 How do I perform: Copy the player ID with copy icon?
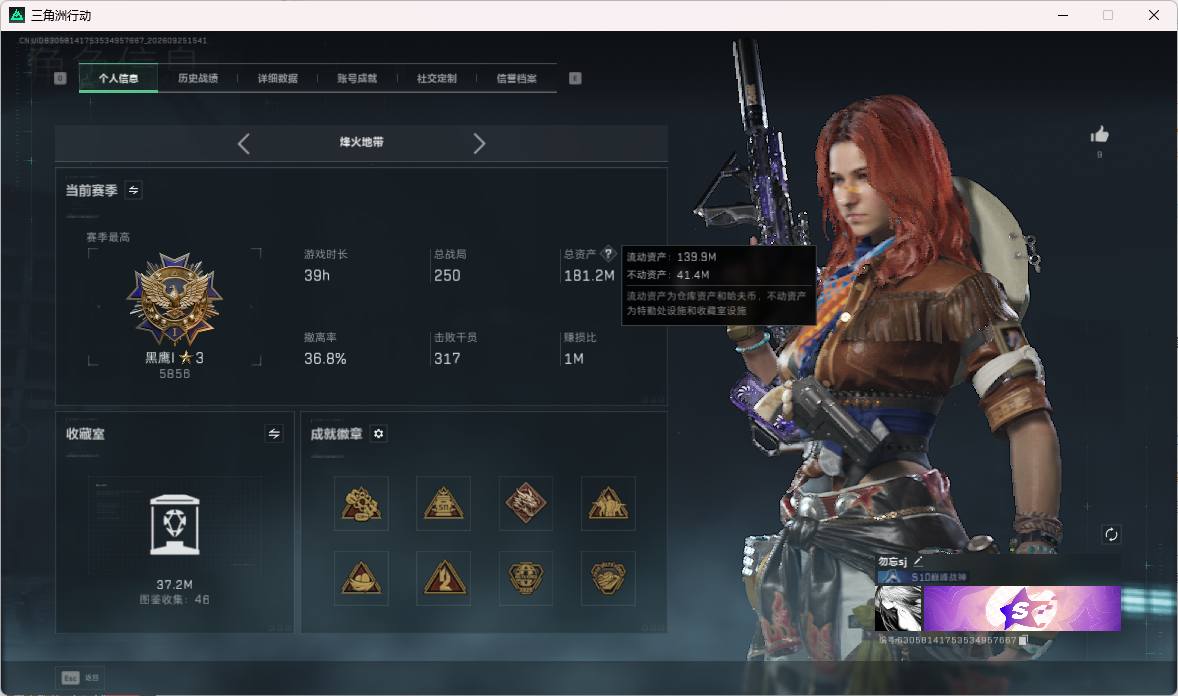point(1022,640)
